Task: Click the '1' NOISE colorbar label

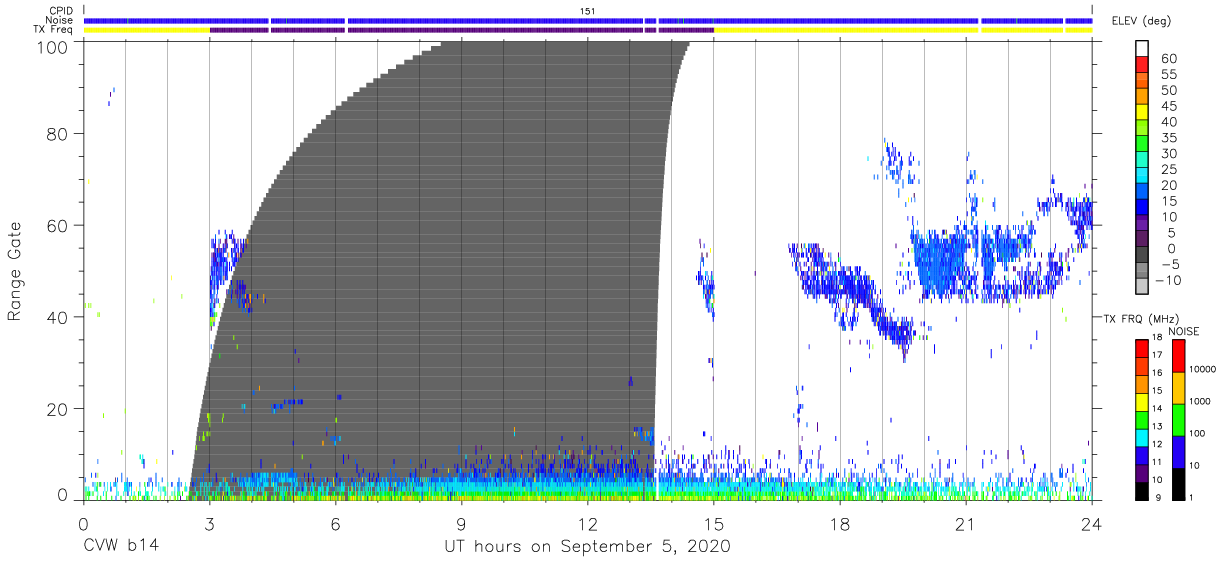Action: coord(1193,497)
